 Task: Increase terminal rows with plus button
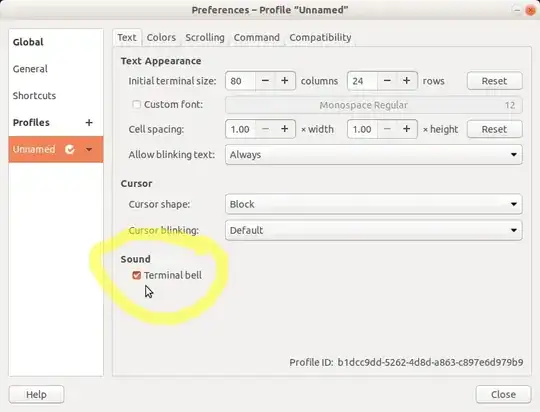pos(406,81)
